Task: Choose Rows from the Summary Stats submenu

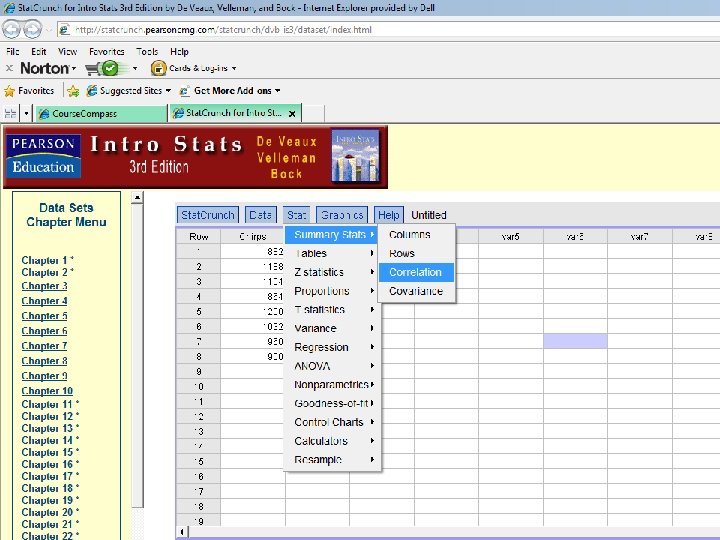Action: tap(416, 253)
